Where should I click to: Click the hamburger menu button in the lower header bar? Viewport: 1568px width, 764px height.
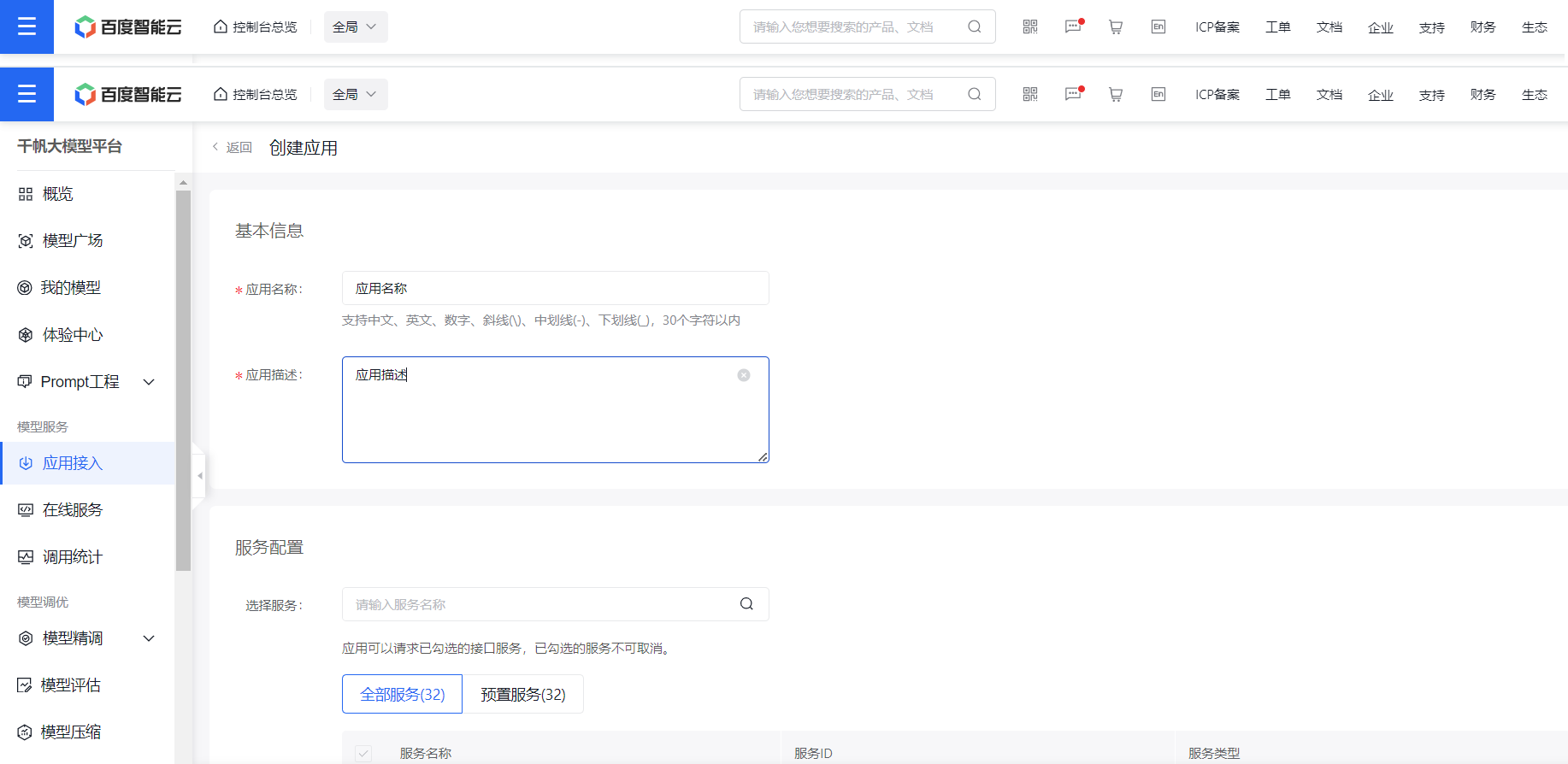(27, 94)
